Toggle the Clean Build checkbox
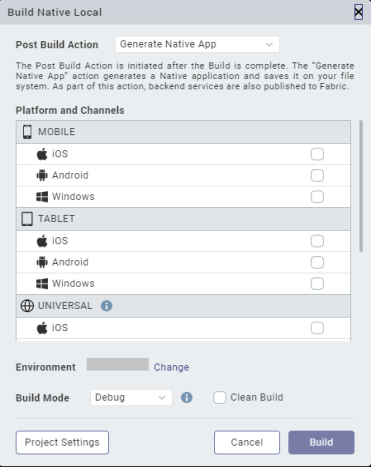371x467 pixels. 220,397
